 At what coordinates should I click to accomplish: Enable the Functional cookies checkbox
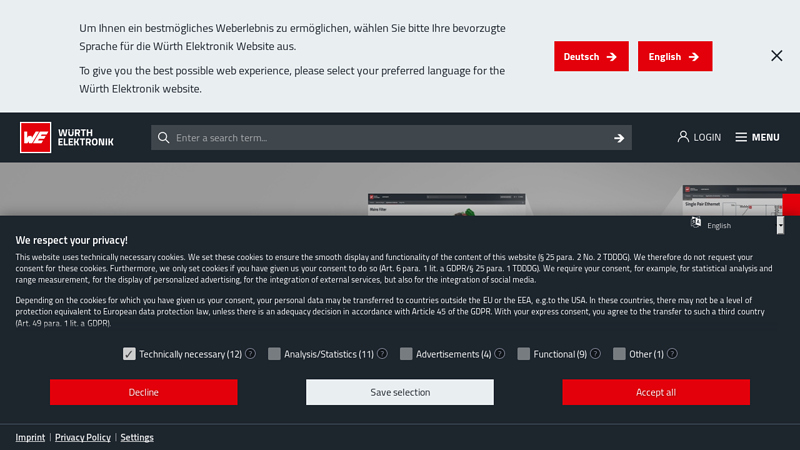(523, 354)
